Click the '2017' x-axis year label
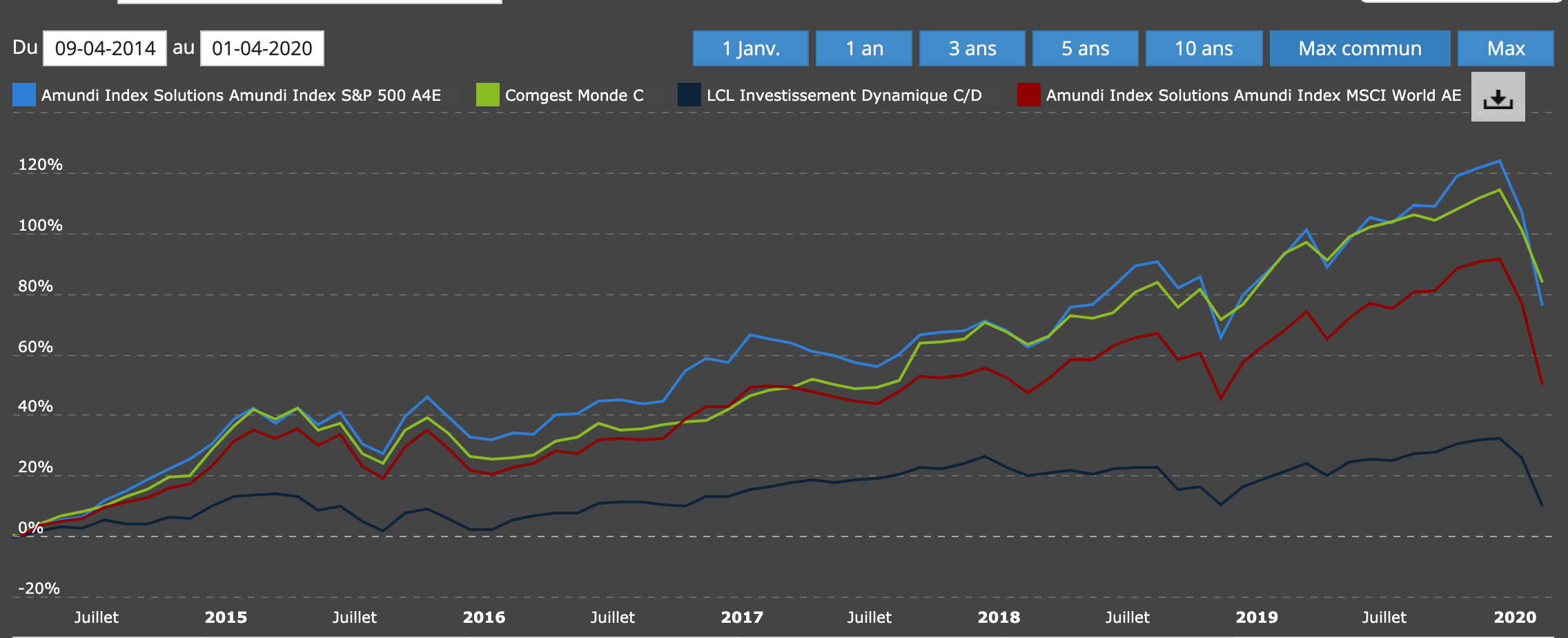This screenshot has width=1568, height=638. coord(742,617)
